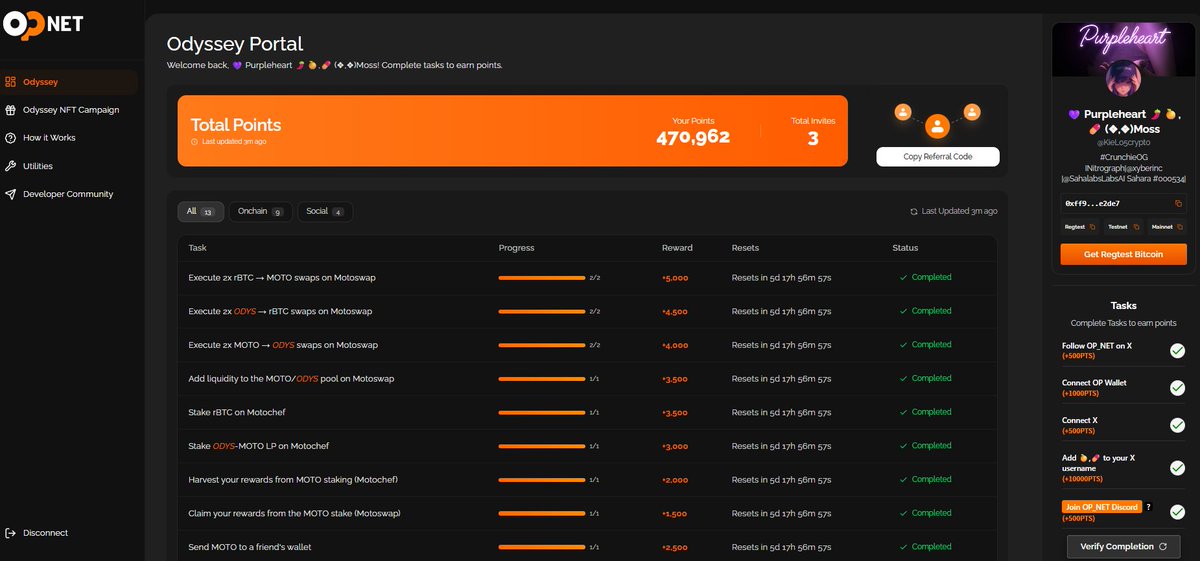This screenshot has width=1200, height=561.
Task: Click the How it Works question icon
Action: pos(10,138)
